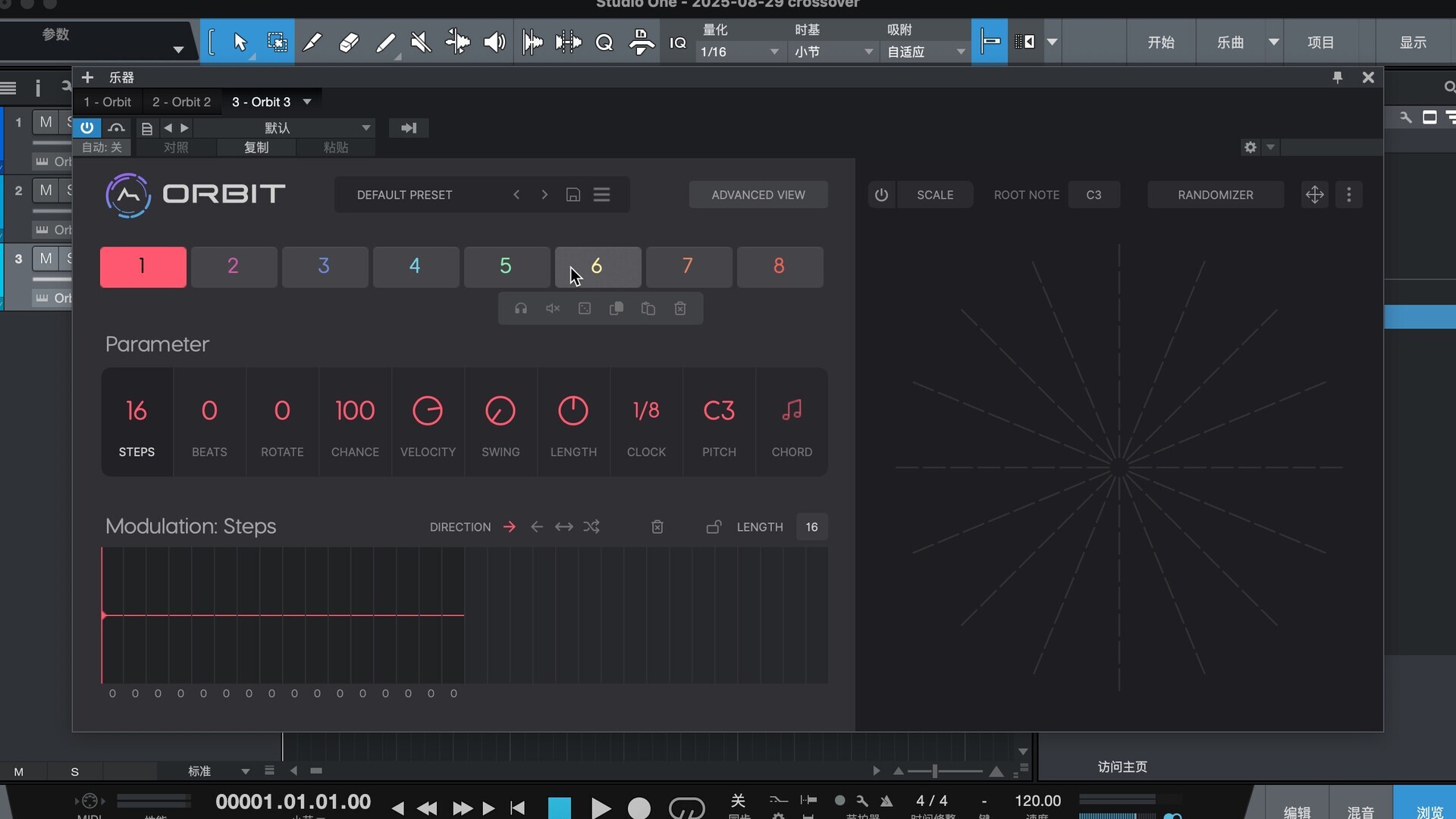Expand the Orbit 3 tab dropdown arrow

307,102
